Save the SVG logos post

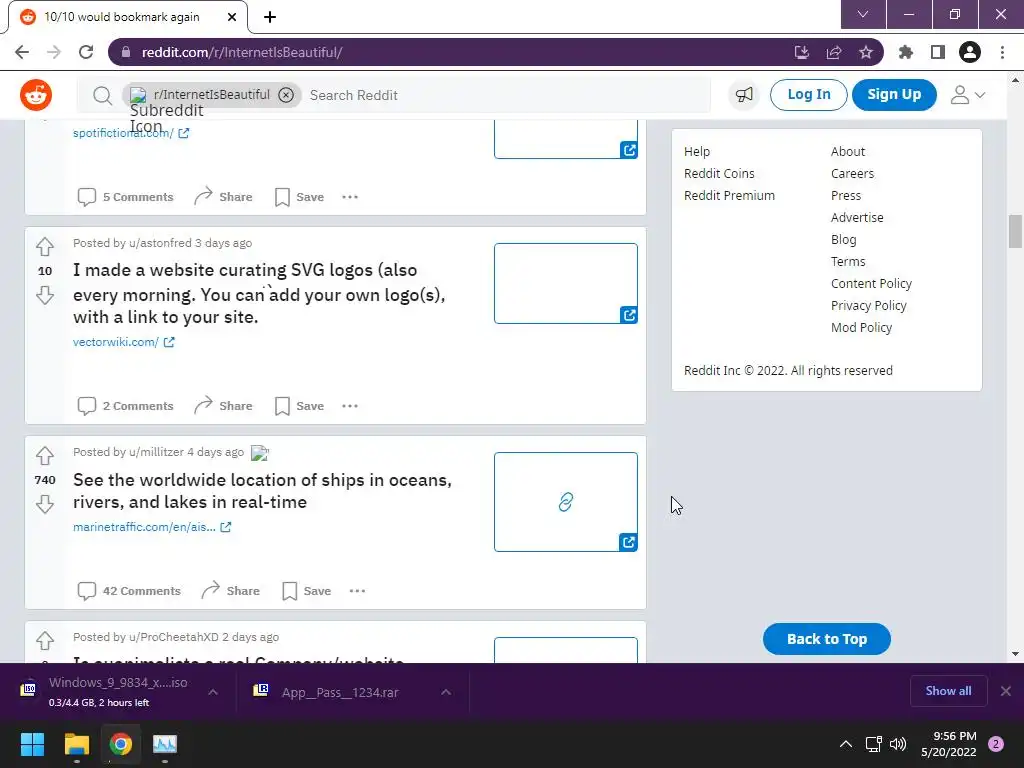pyautogui.click(x=299, y=406)
